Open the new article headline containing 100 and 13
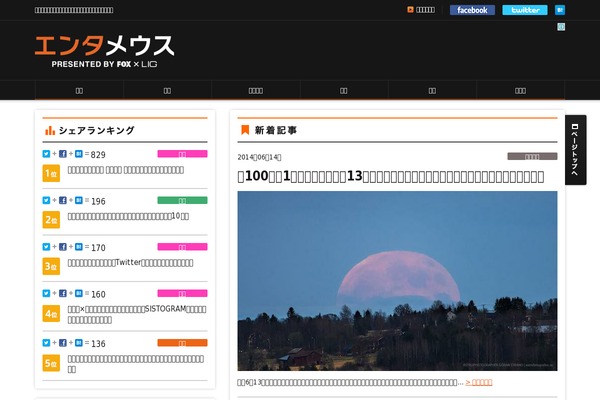The height and width of the screenshot is (400, 600). pos(391,176)
